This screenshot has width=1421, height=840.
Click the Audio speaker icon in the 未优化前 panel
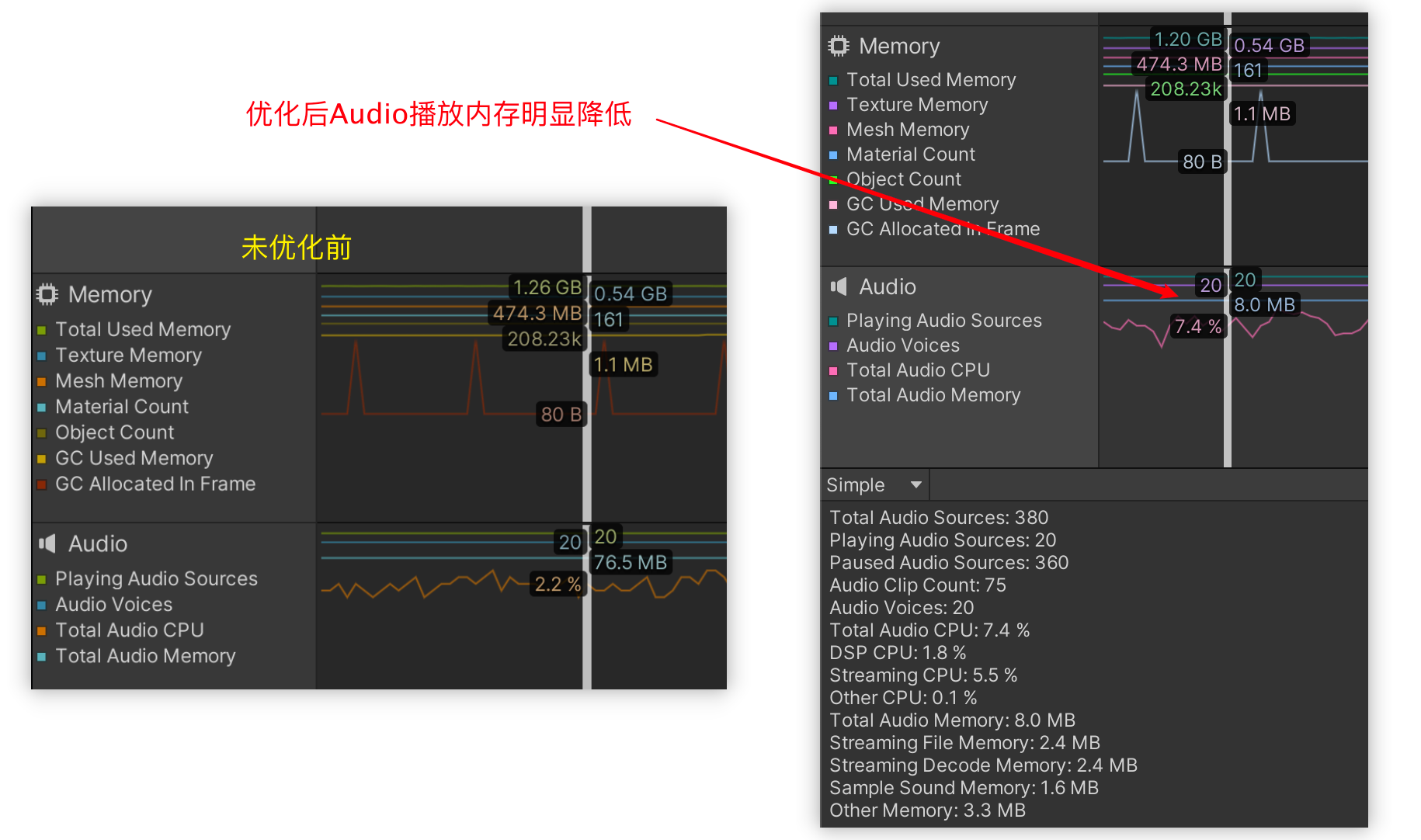coord(47,543)
